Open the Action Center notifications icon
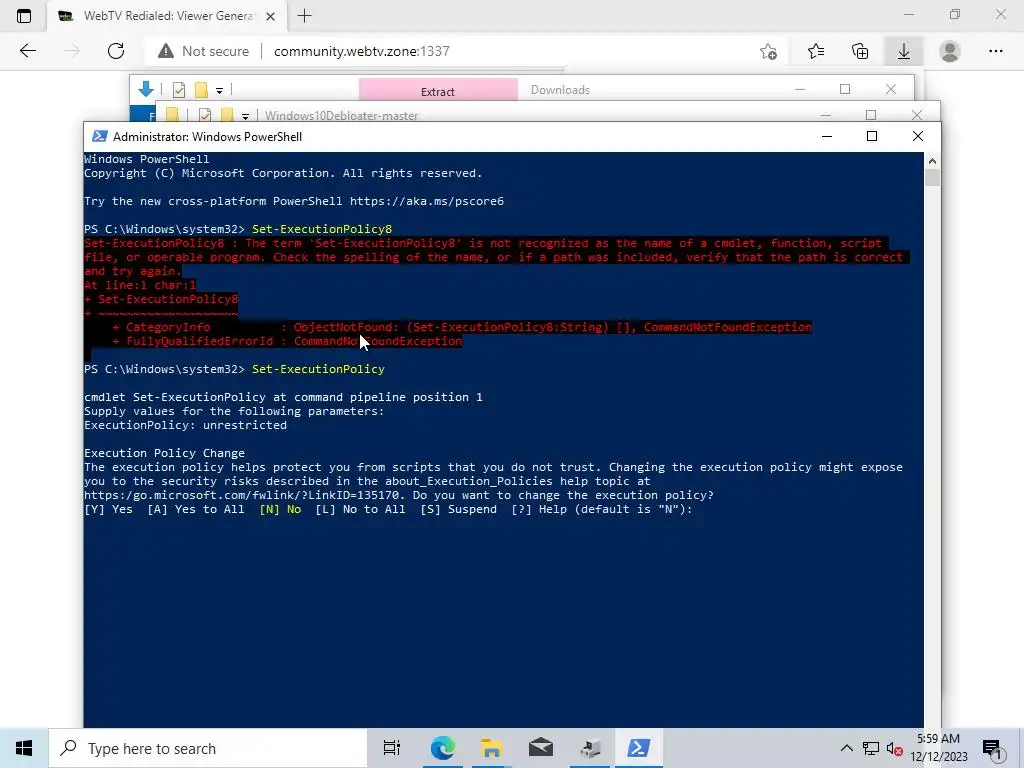The height and width of the screenshot is (768, 1024). pos(993,749)
